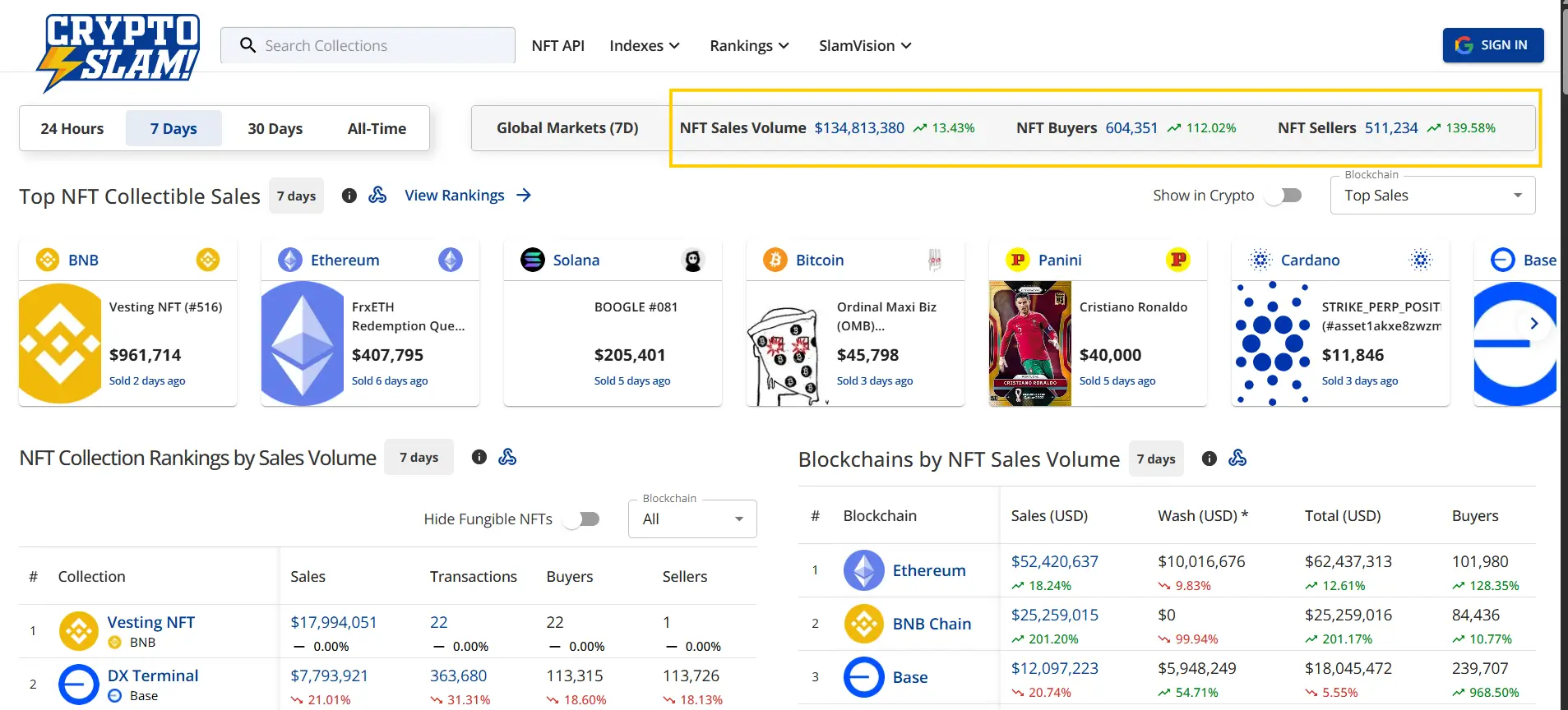Toggle the Show in Crypto switch
The width and height of the screenshot is (1568, 710).
[x=1284, y=196]
